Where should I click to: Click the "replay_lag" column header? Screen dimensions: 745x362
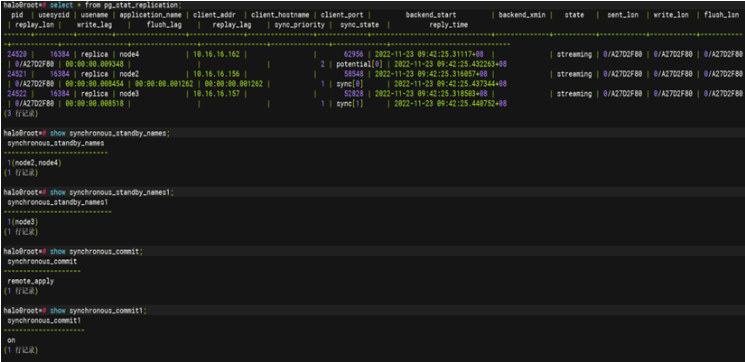(x=232, y=25)
